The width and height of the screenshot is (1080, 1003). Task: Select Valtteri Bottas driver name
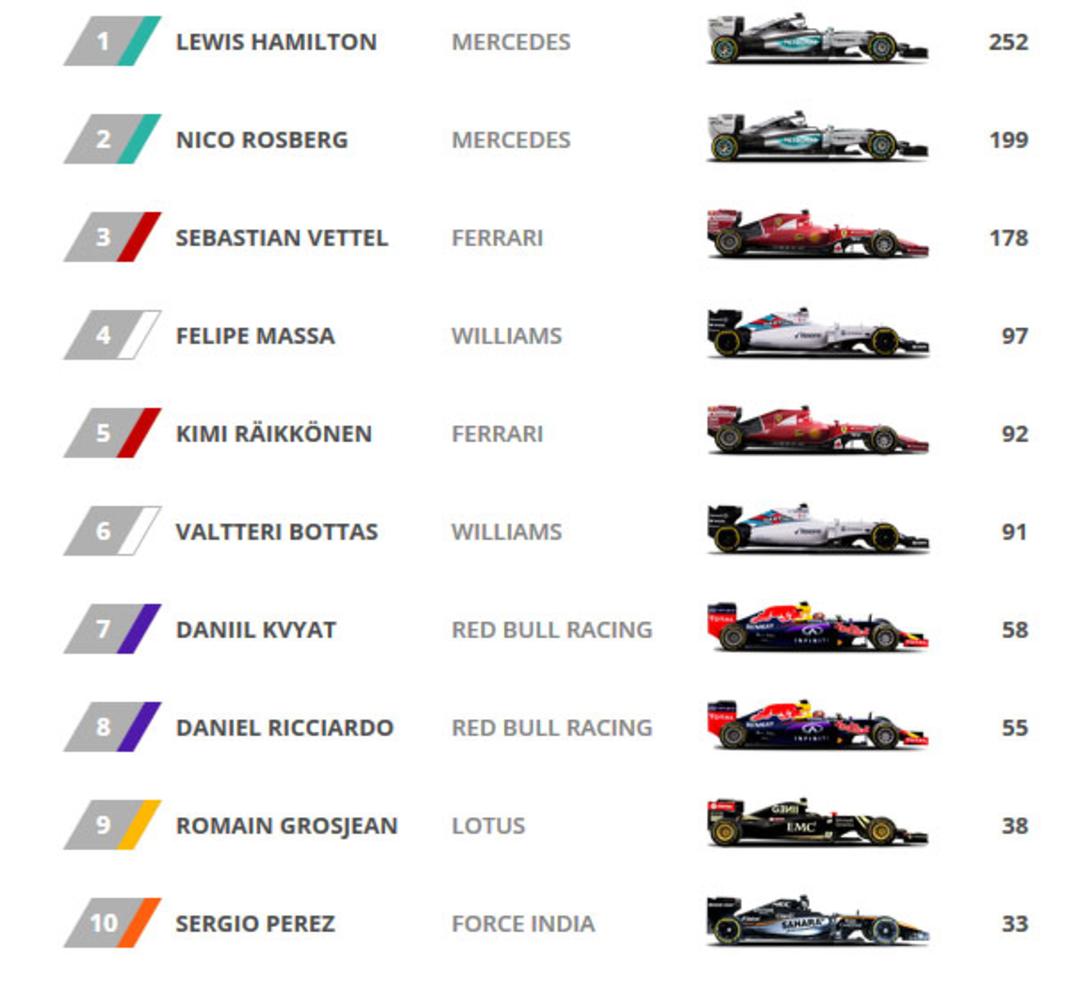tap(277, 532)
